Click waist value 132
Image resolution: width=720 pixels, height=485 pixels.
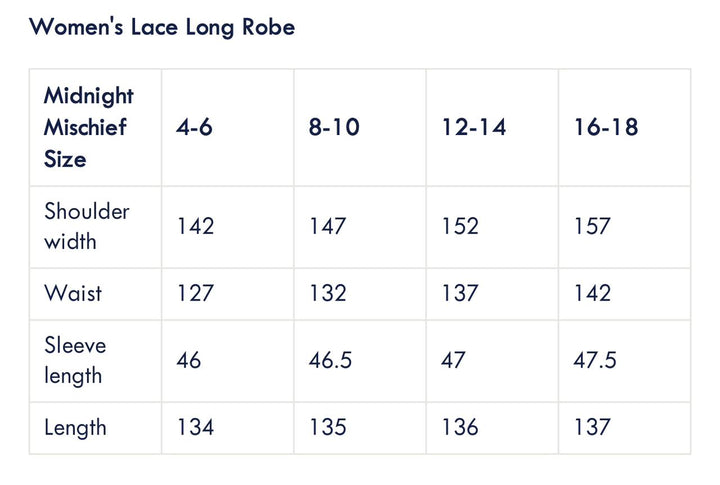(328, 294)
